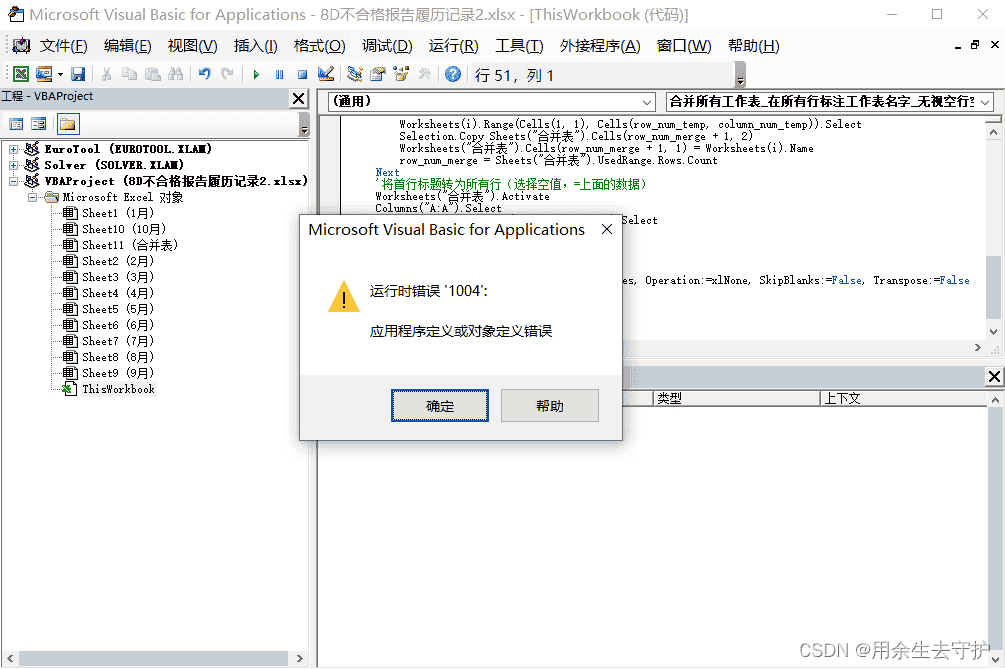Screen dimensions: 1005x669
Task: Click project panel horizontal scrollbar right arrow
Action: point(300,658)
